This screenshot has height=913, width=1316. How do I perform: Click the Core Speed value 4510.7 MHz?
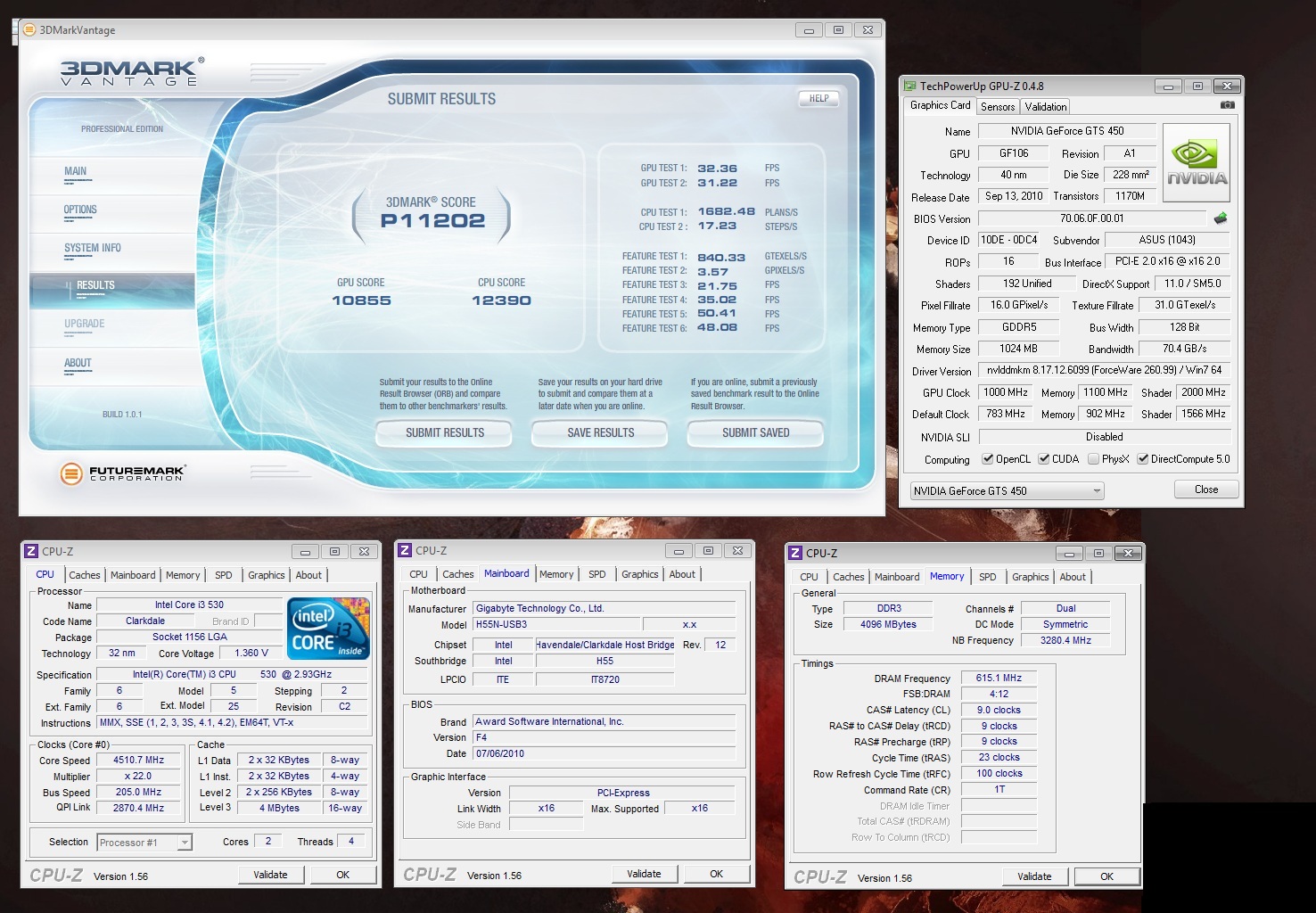coord(138,761)
